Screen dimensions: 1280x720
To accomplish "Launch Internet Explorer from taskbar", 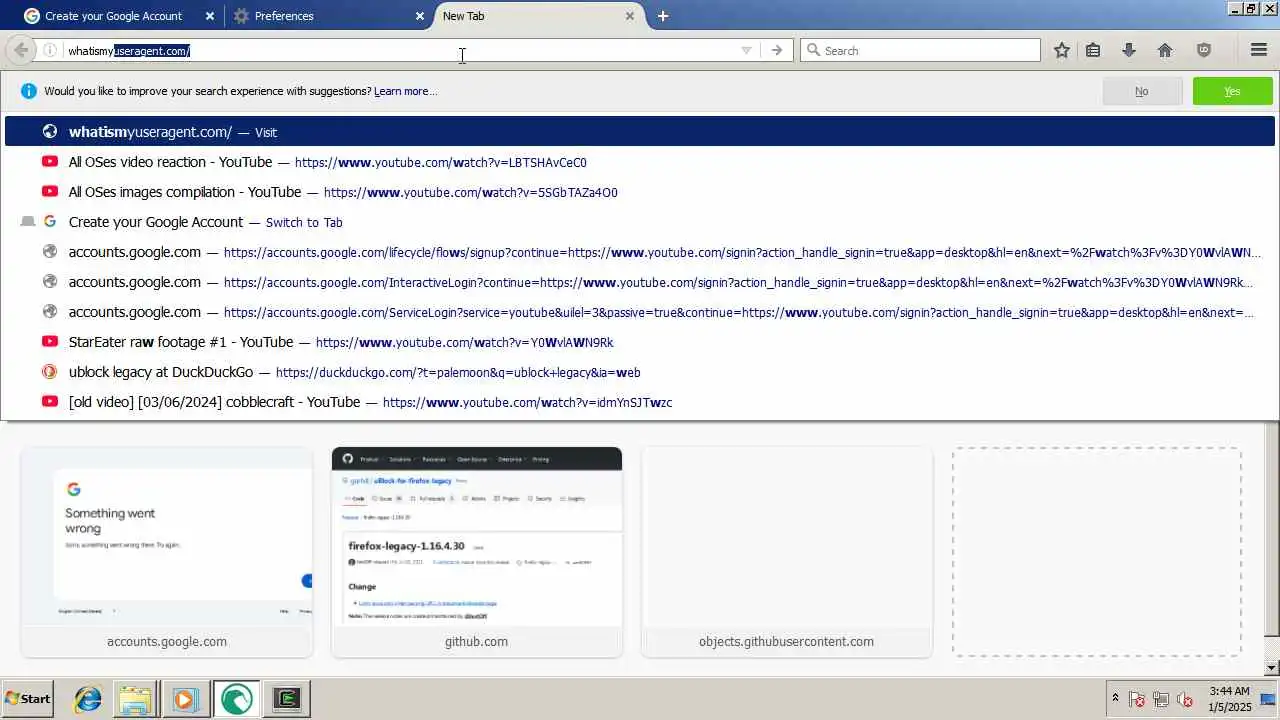I will 88,698.
